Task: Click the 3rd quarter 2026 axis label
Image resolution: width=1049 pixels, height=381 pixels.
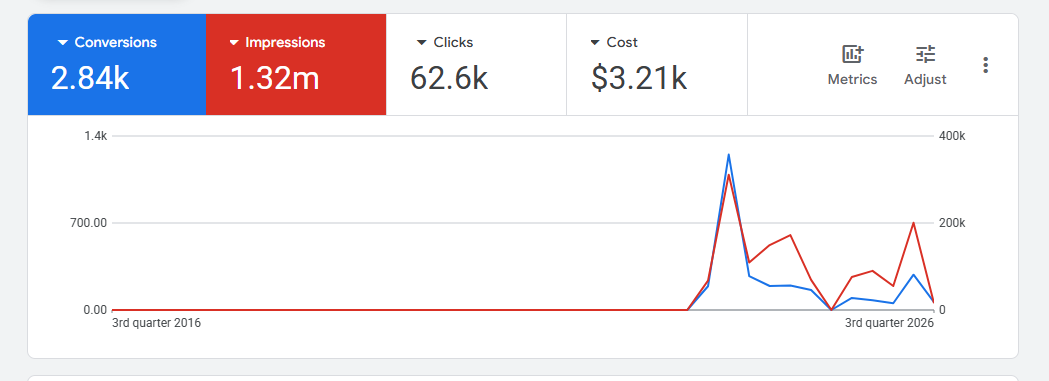Action: click(x=889, y=324)
